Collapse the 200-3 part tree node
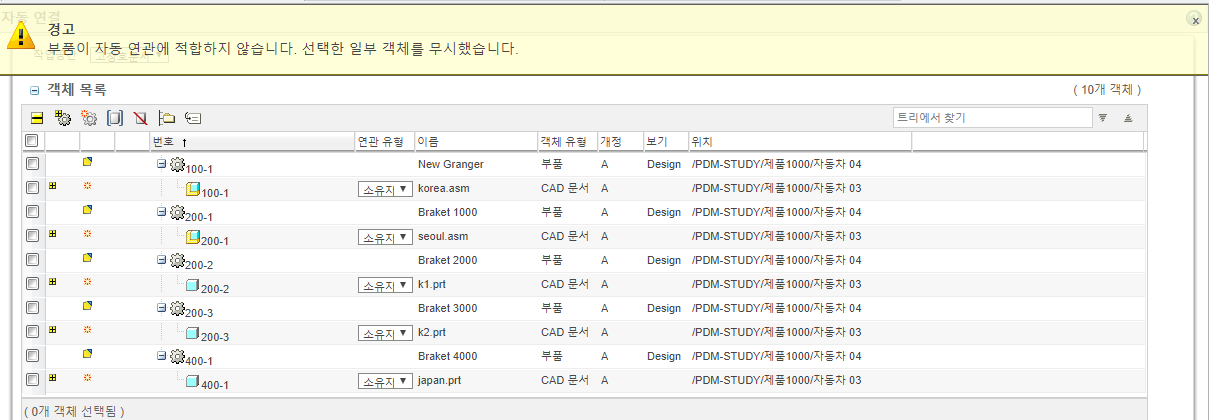 pos(162,309)
